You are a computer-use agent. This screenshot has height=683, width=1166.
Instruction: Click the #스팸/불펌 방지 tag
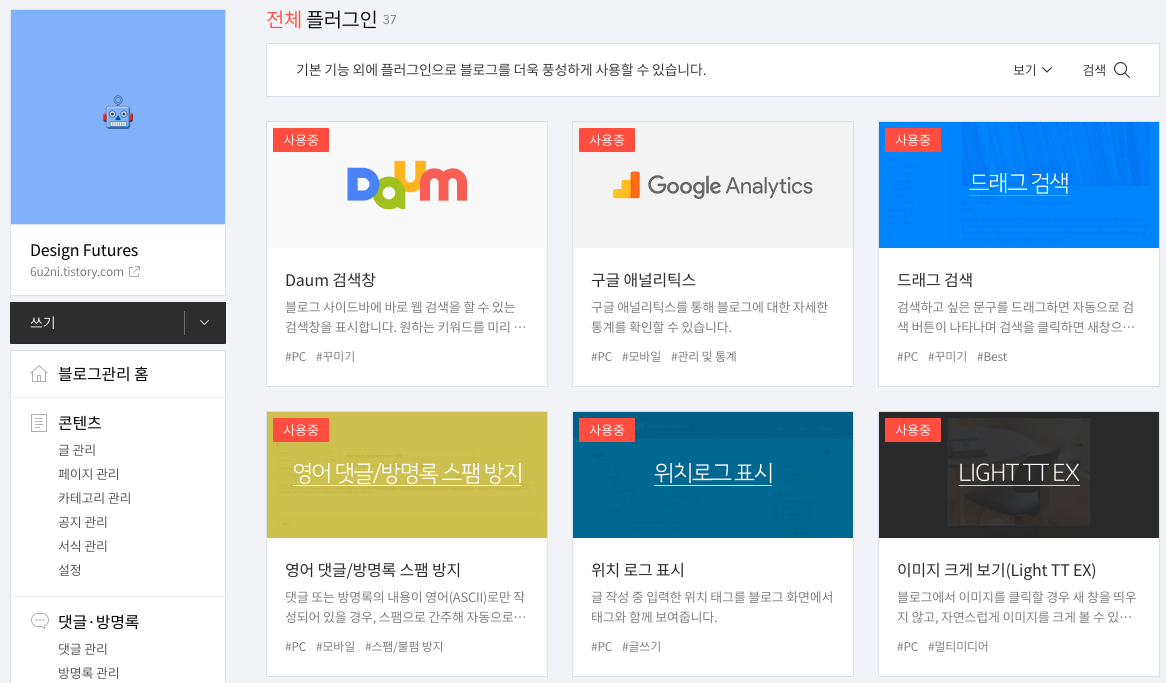tap(404, 647)
